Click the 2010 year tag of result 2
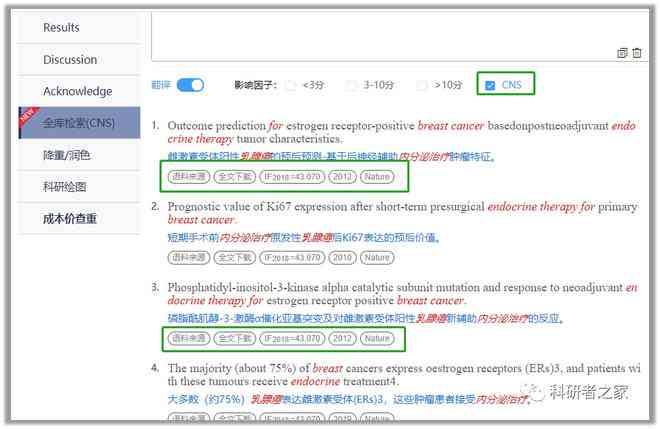The height and width of the screenshot is (429, 660). coord(342,258)
